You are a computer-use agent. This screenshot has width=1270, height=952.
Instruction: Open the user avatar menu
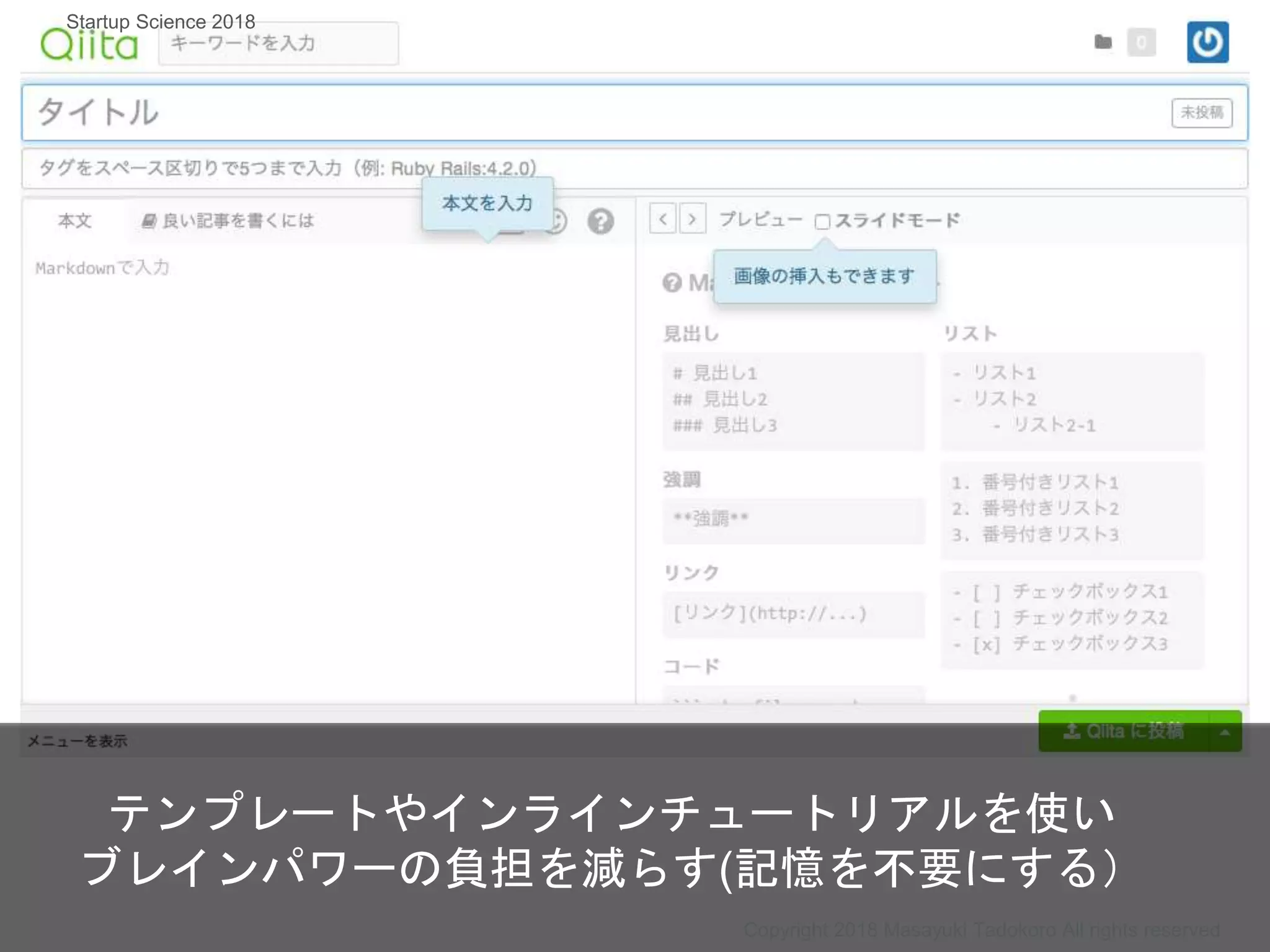1207,42
